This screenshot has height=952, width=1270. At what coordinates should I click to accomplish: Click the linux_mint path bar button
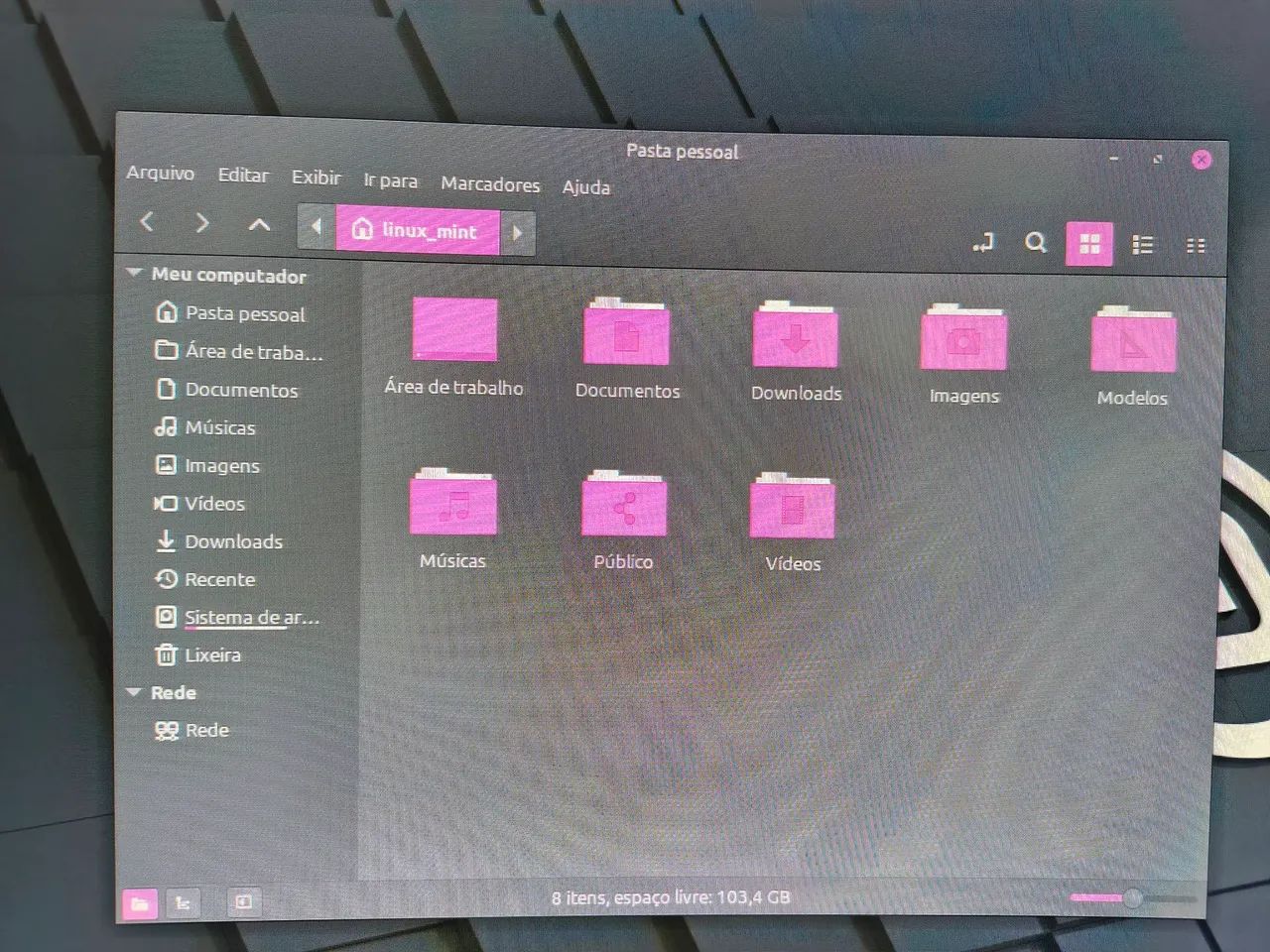418,230
